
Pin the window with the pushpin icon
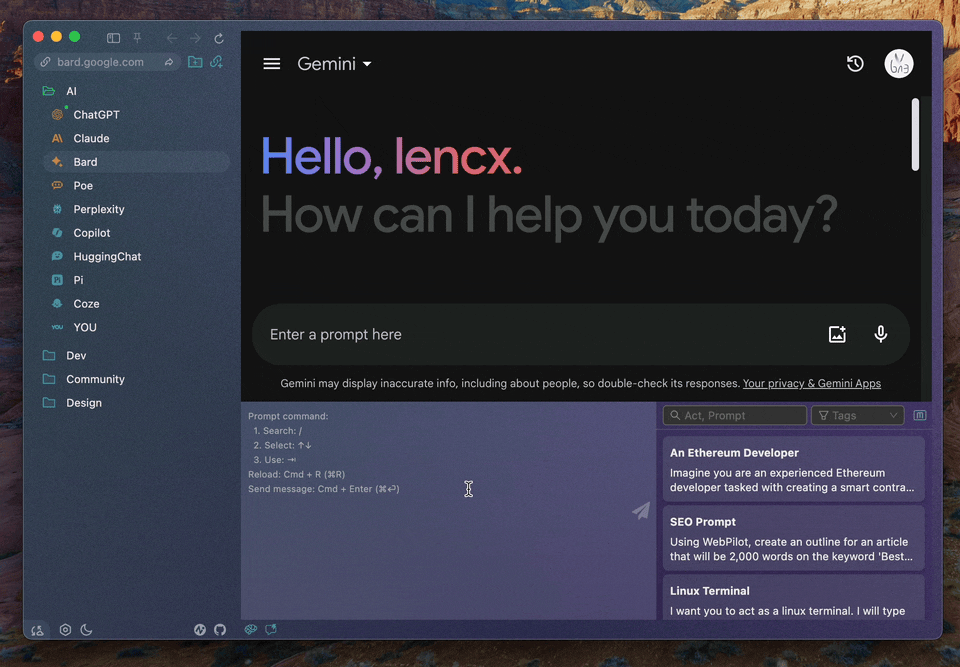(x=137, y=38)
